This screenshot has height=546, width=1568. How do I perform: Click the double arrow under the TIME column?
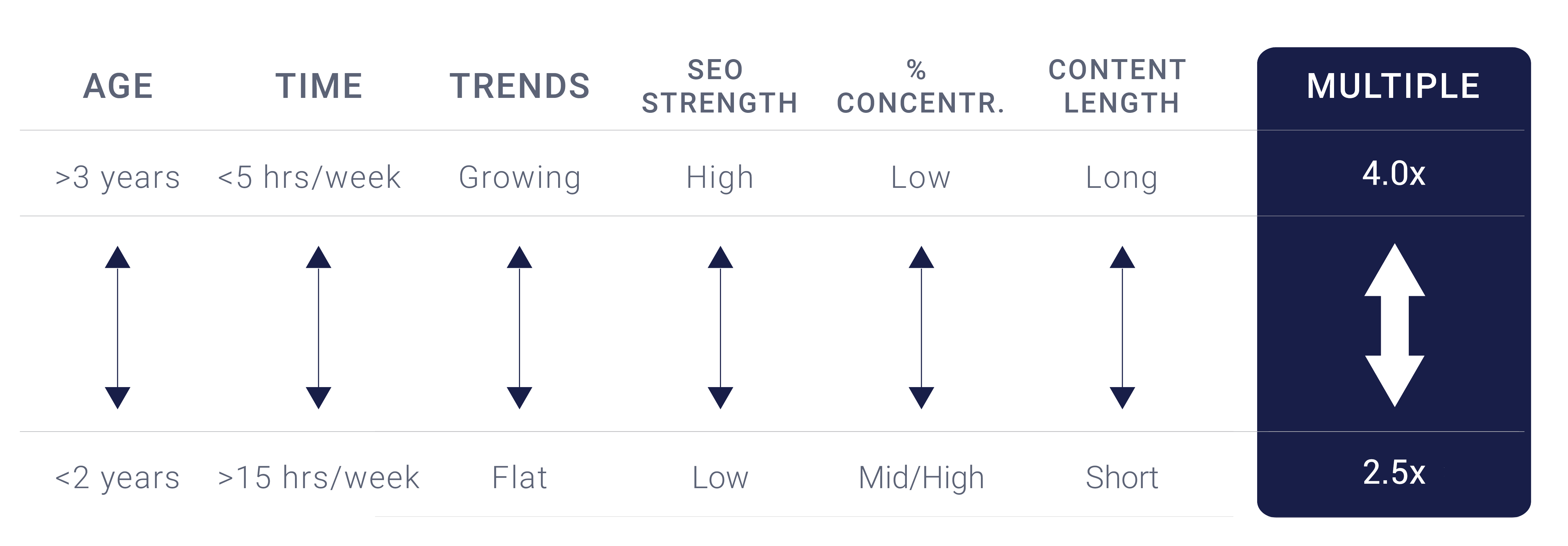(318, 327)
